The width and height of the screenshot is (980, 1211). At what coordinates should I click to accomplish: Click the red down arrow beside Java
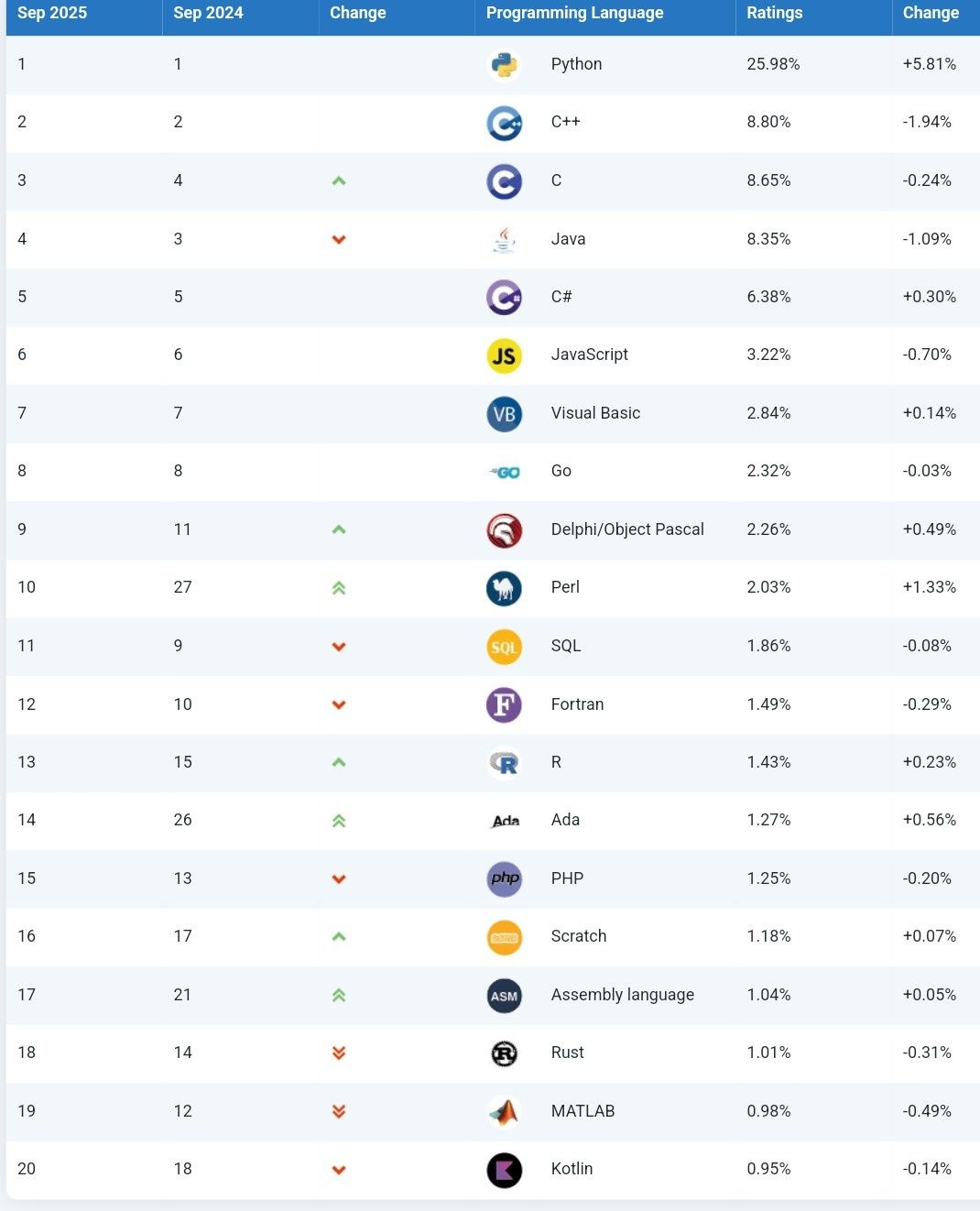339,240
